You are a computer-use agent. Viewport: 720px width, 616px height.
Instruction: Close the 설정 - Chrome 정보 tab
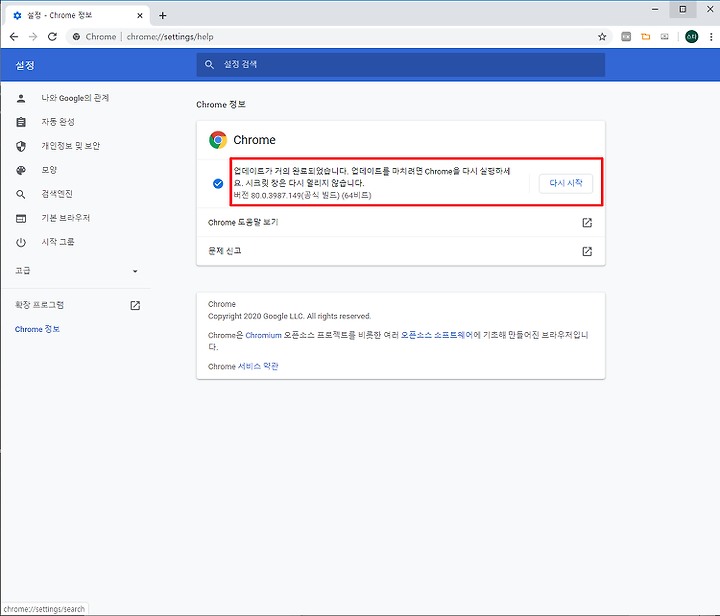pos(140,16)
